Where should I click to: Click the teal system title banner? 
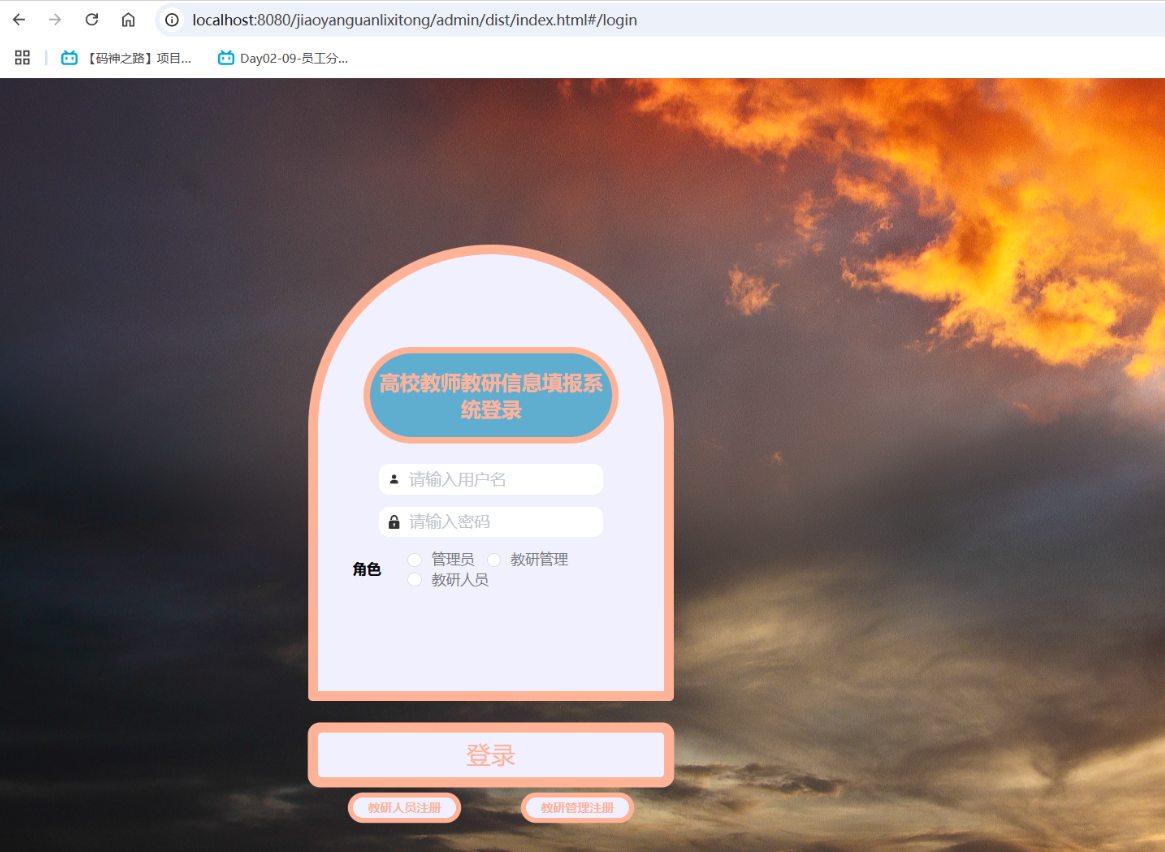click(x=490, y=394)
